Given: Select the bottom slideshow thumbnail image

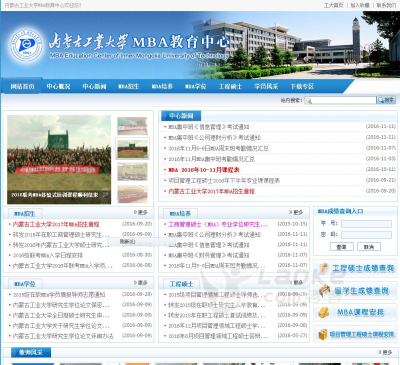Looking at the screenshot, I should click(x=132, y=194).
